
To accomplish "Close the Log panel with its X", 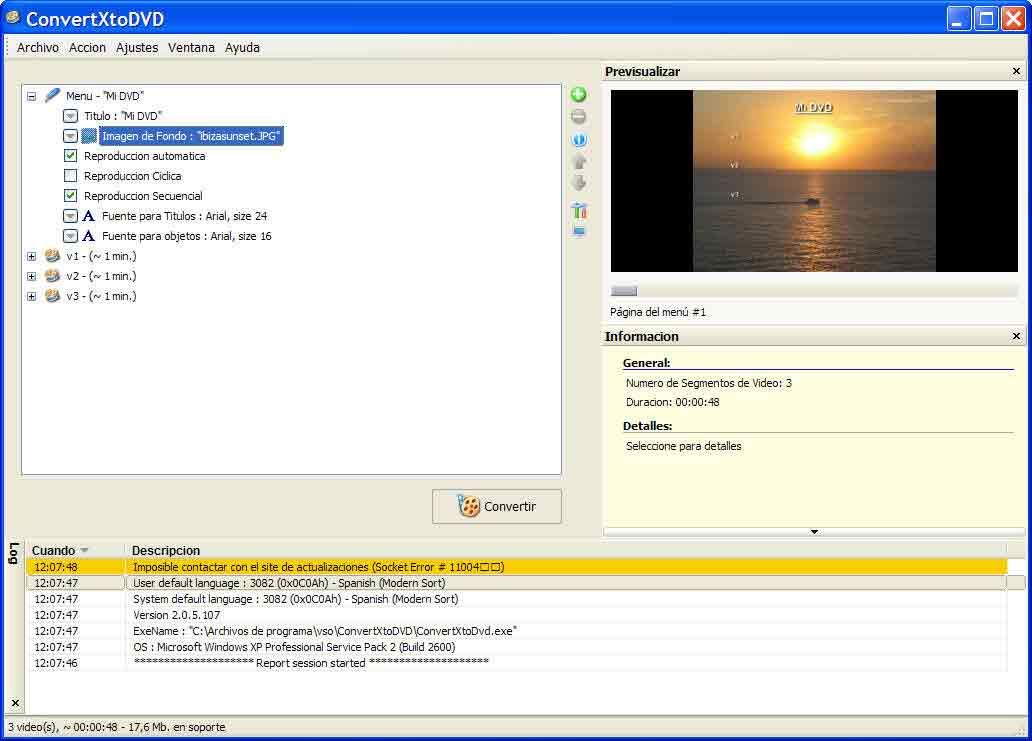I will click(15, 703).
